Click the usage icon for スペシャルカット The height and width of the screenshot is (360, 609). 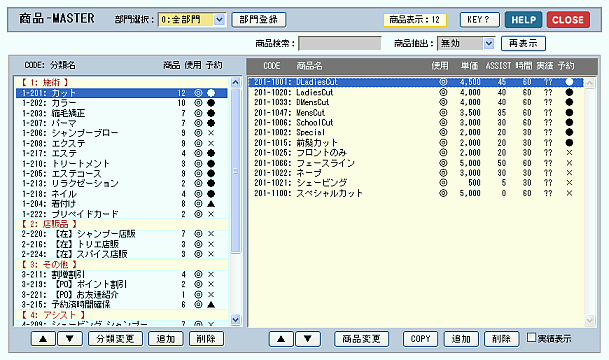[x=443, y=193]
